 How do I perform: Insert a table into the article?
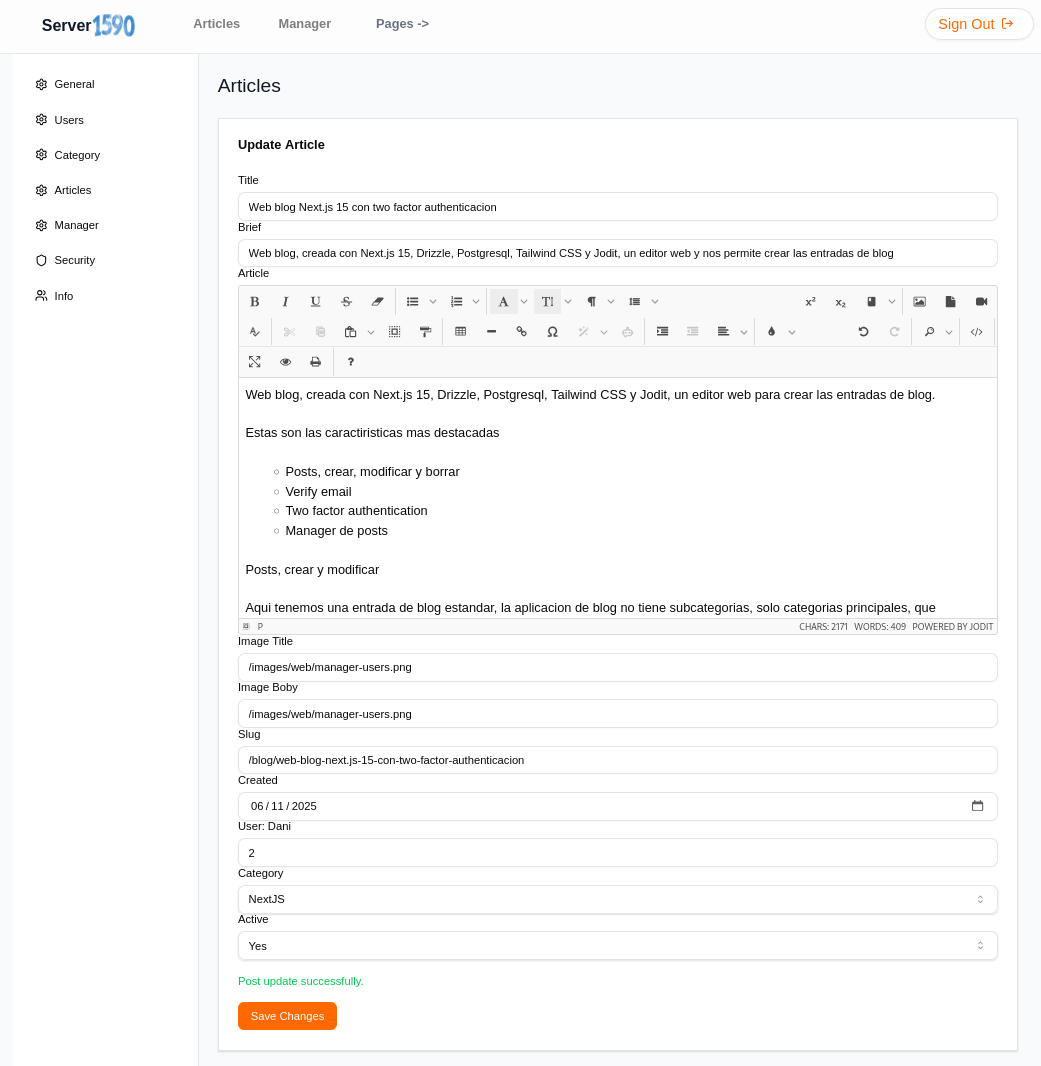coord(460,332)
